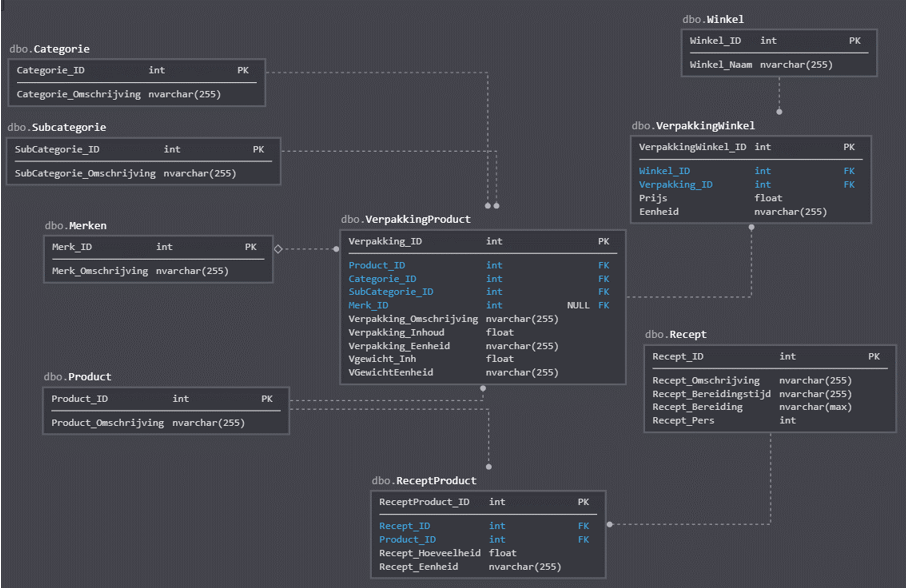Select the dbo.VerpakkingWinkel table title
Viewport: 906px width, 588px height.
(x=693, y=126)
